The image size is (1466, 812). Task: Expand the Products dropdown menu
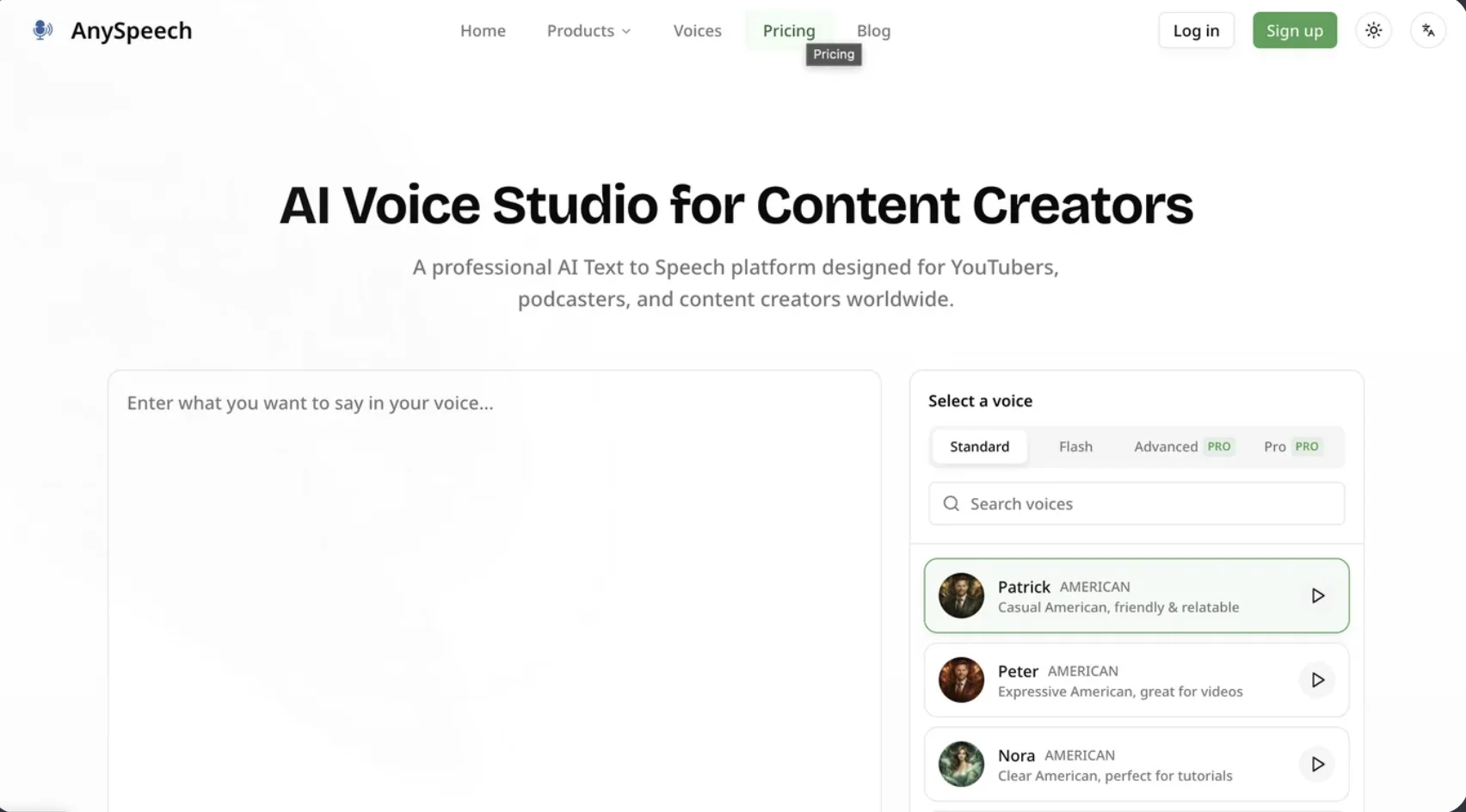pyautogui.click(x=588, y=31)
